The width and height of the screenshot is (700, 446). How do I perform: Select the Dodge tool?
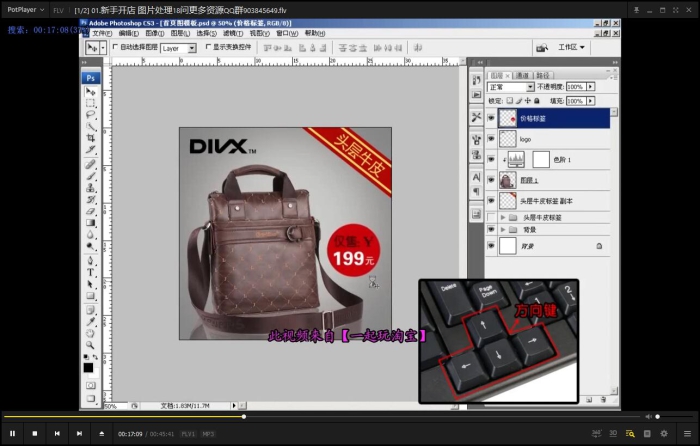click(x=91, y=246)
